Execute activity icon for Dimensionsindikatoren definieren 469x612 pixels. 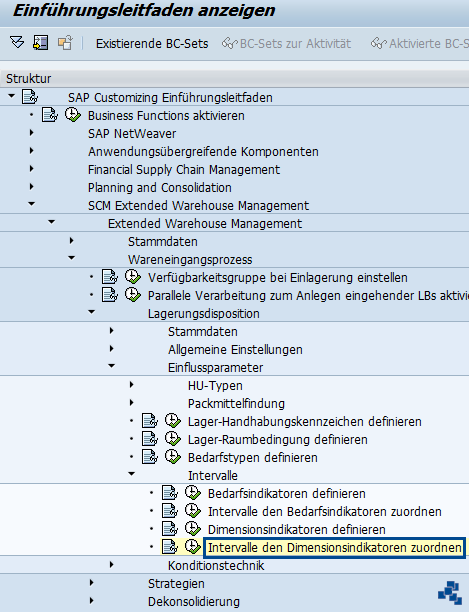[x=193, y=528]
